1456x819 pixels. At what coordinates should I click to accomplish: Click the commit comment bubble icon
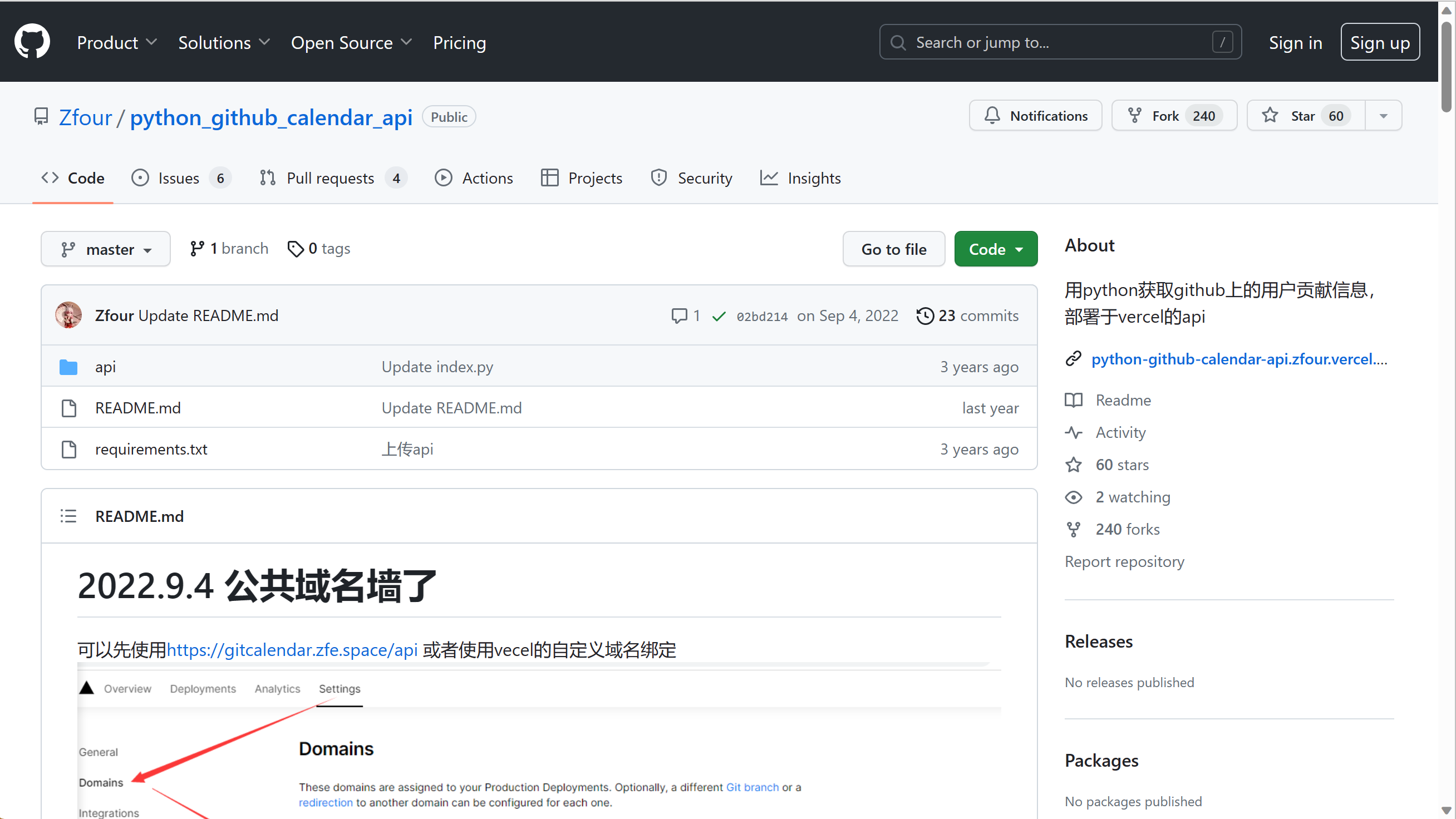pos(679,315)
